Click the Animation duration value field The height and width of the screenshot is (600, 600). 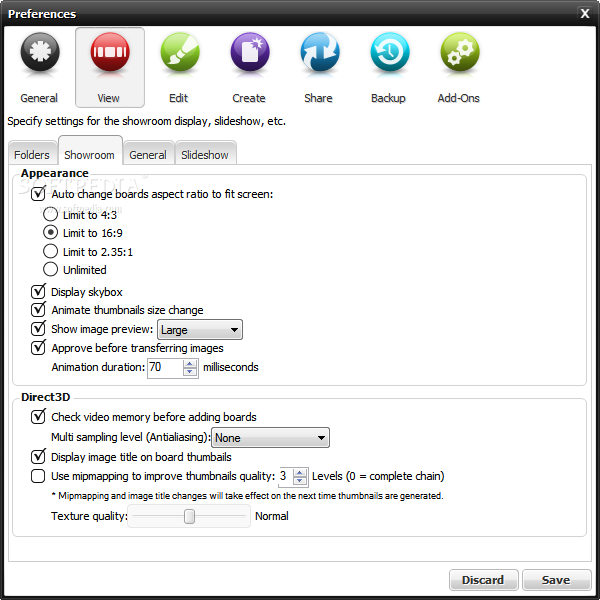point(165,368)
